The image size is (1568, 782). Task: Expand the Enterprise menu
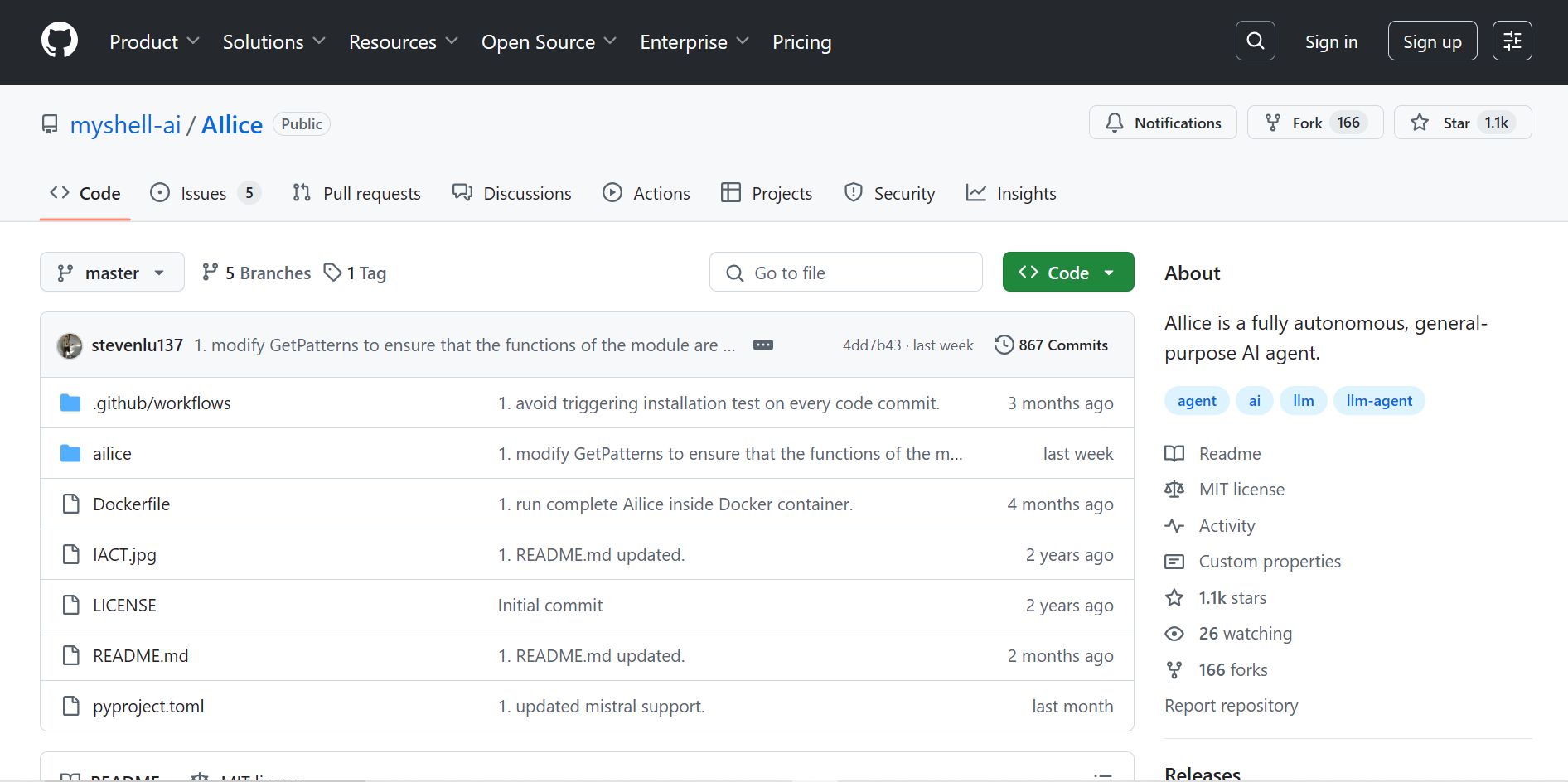point(694,41)
